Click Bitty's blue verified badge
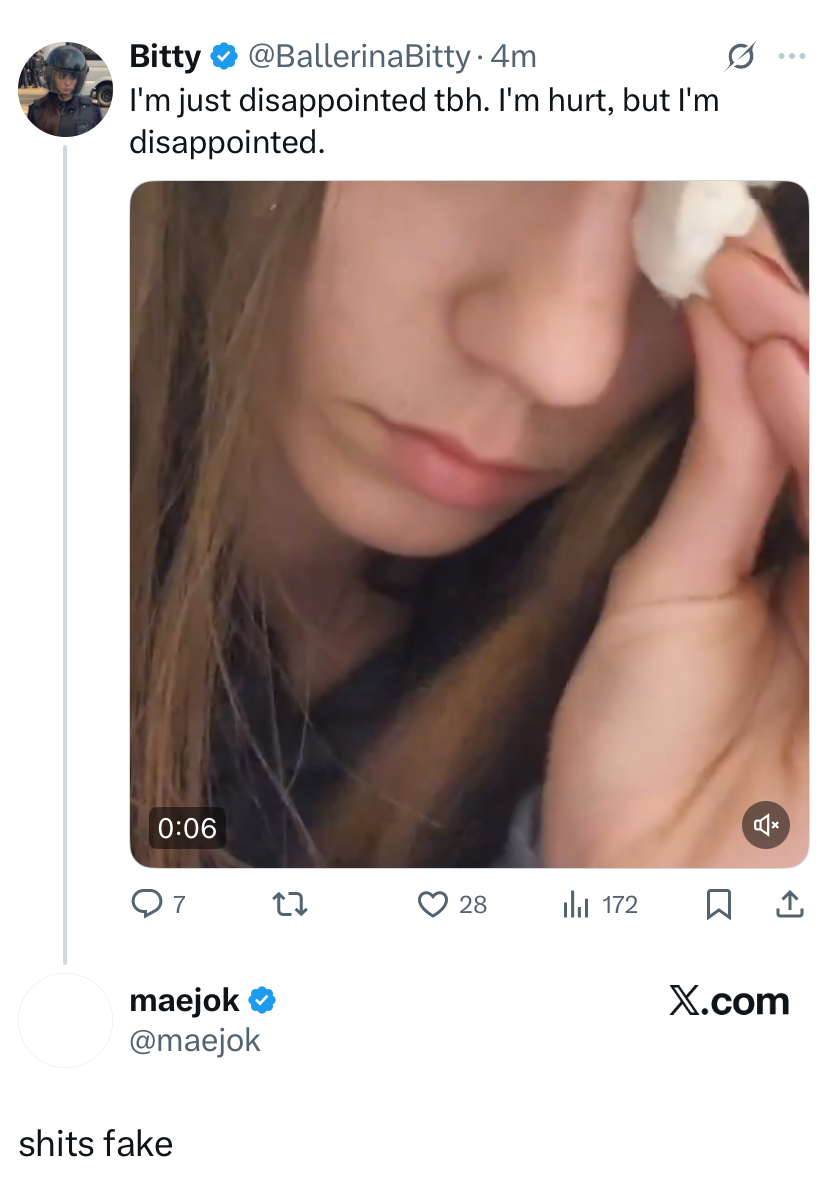 point(224,58)
